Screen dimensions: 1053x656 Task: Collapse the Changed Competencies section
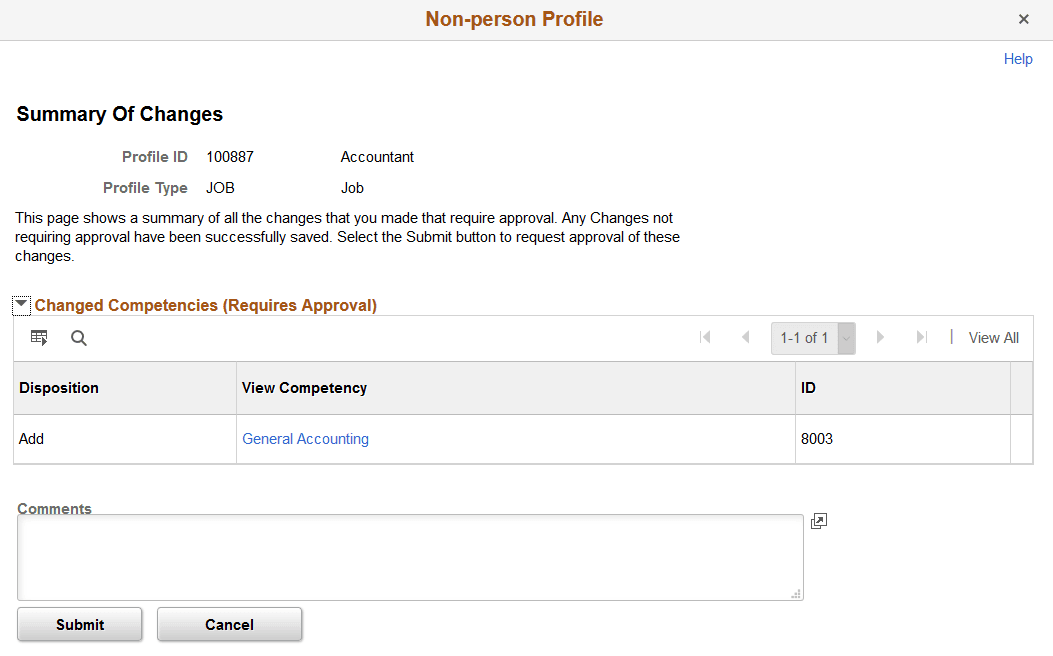pos(22,304)
